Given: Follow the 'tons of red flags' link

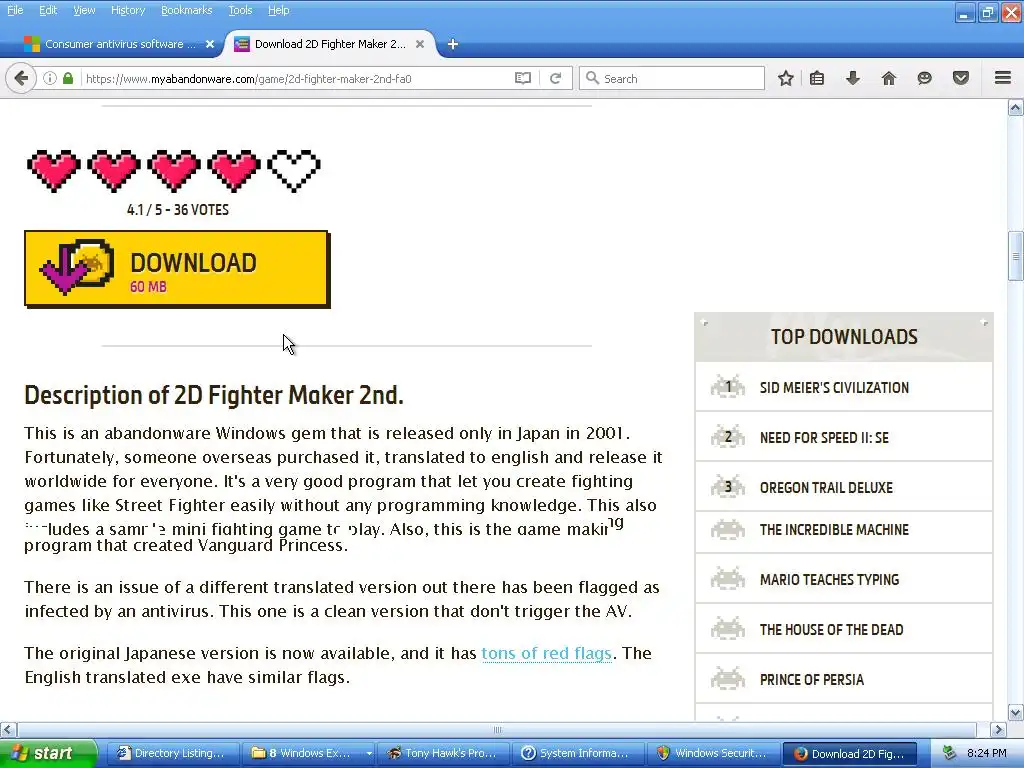Looking at the screenshot, I should pyautogui.click(x=546, y=654).
